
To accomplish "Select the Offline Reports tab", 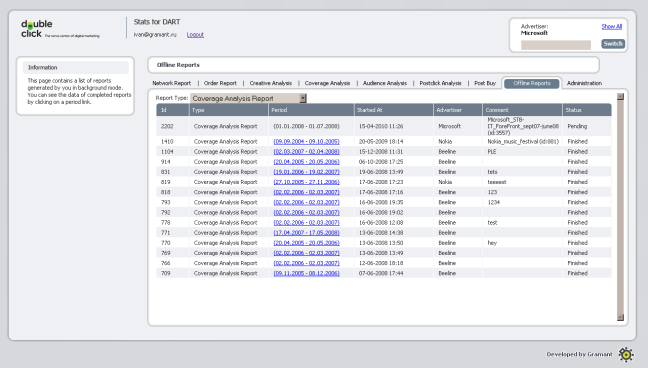I will [531, 84].
